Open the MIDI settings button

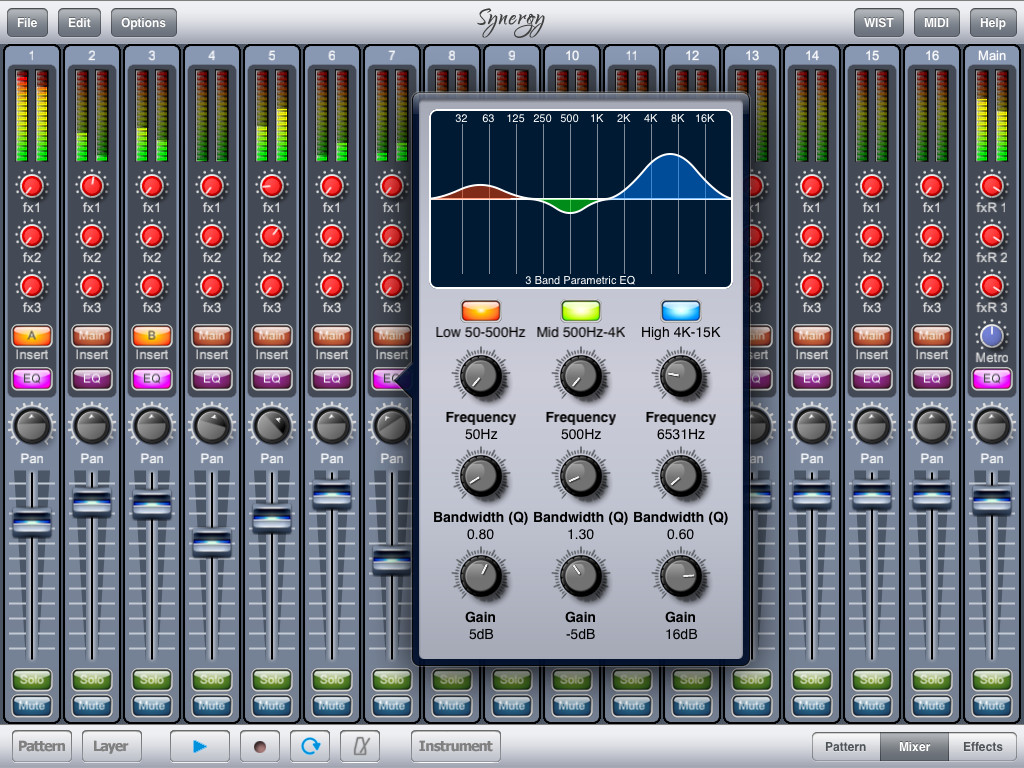(936, 23)
